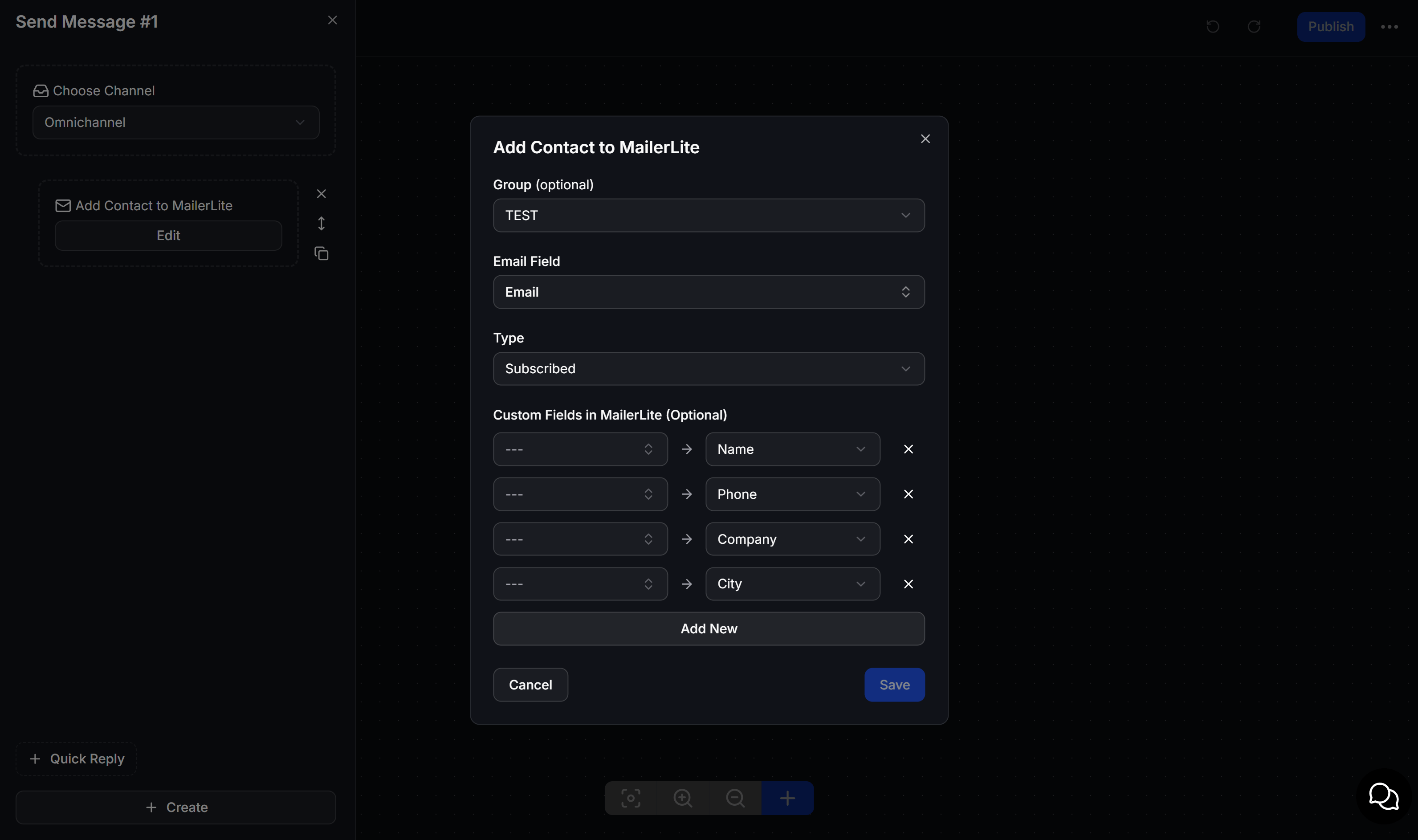This screenshot has height=840, width=1418.
Task: Open the source field selector mapped to Name
Action: pyautogui.click(x=580, y=449)
